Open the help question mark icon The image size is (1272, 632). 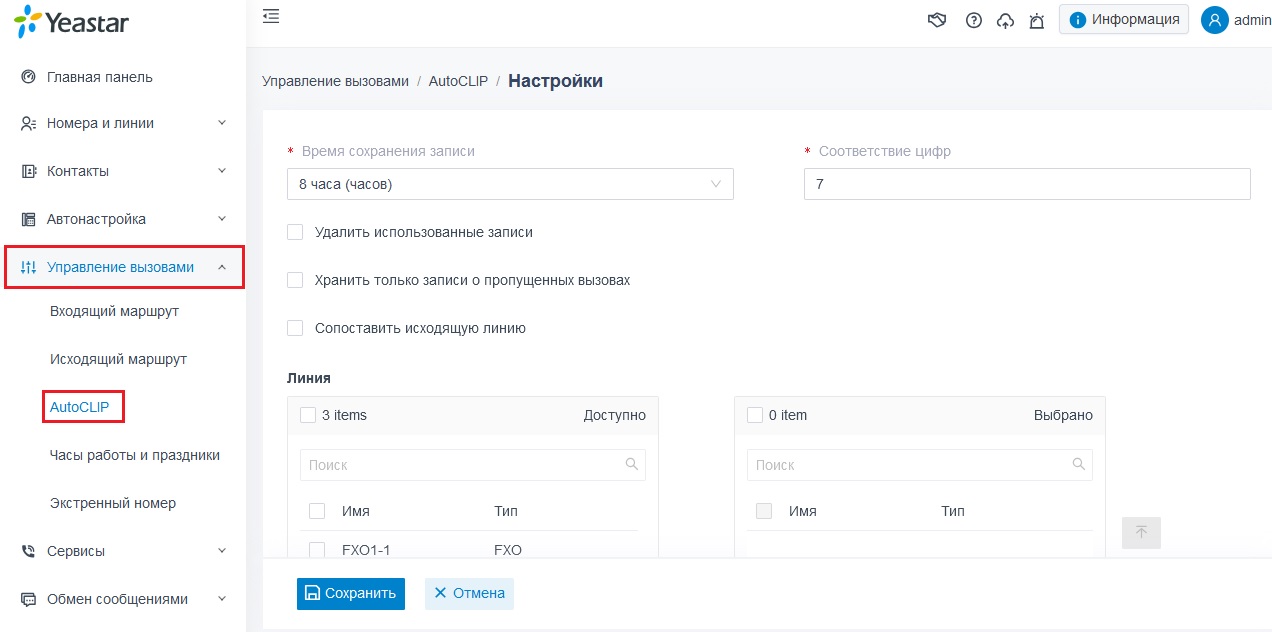point(973,20)
